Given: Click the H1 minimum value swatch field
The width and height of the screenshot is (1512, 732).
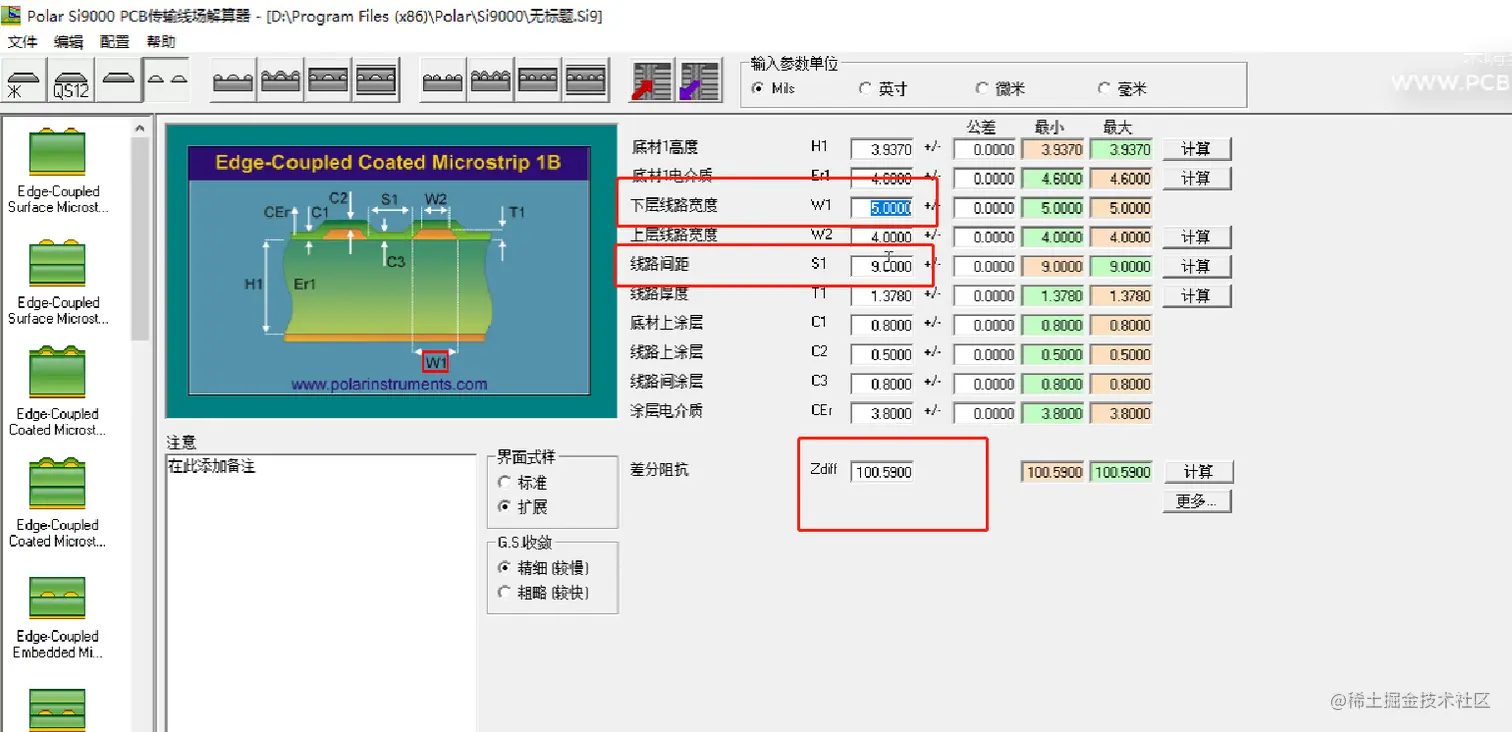Looking at the screenshot, I should 1053,149.
